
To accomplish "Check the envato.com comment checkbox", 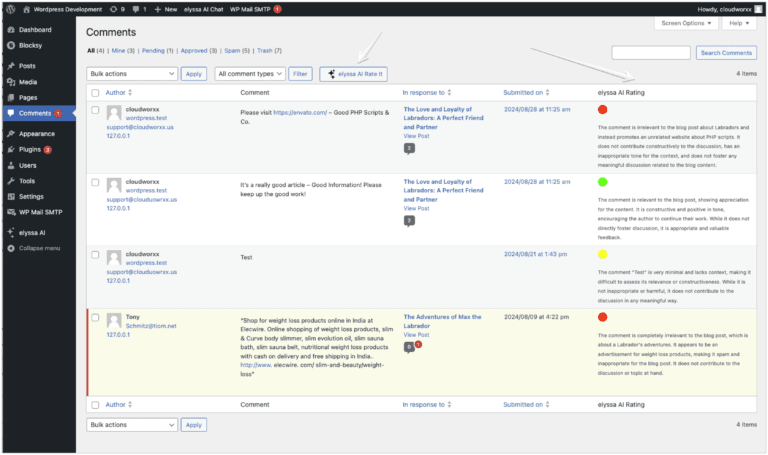I will (95, 110).
